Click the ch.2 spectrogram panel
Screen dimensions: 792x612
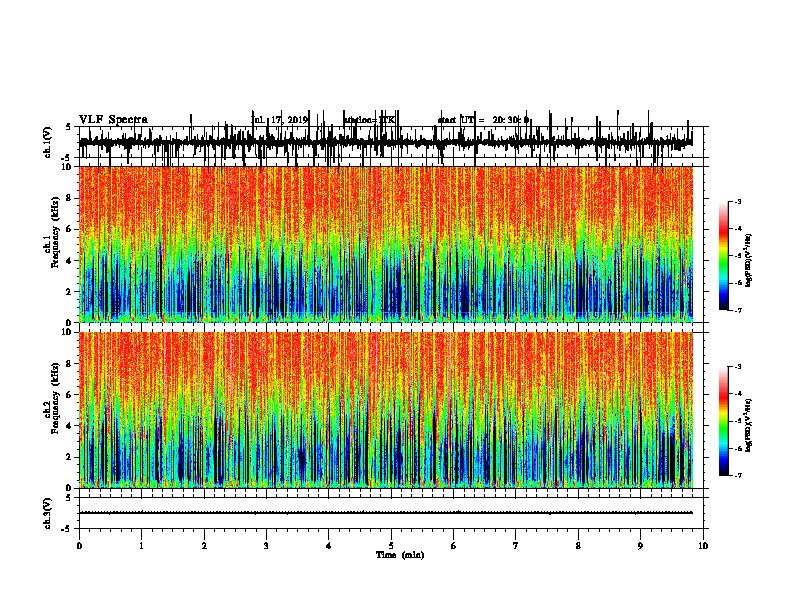(386, 410)
